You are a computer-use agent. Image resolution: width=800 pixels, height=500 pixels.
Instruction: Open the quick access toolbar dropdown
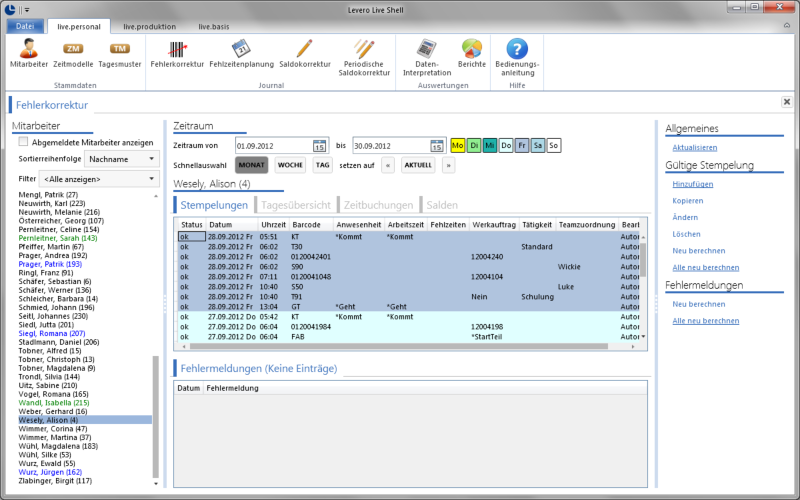pyautogui.click(x=27, y=10)
